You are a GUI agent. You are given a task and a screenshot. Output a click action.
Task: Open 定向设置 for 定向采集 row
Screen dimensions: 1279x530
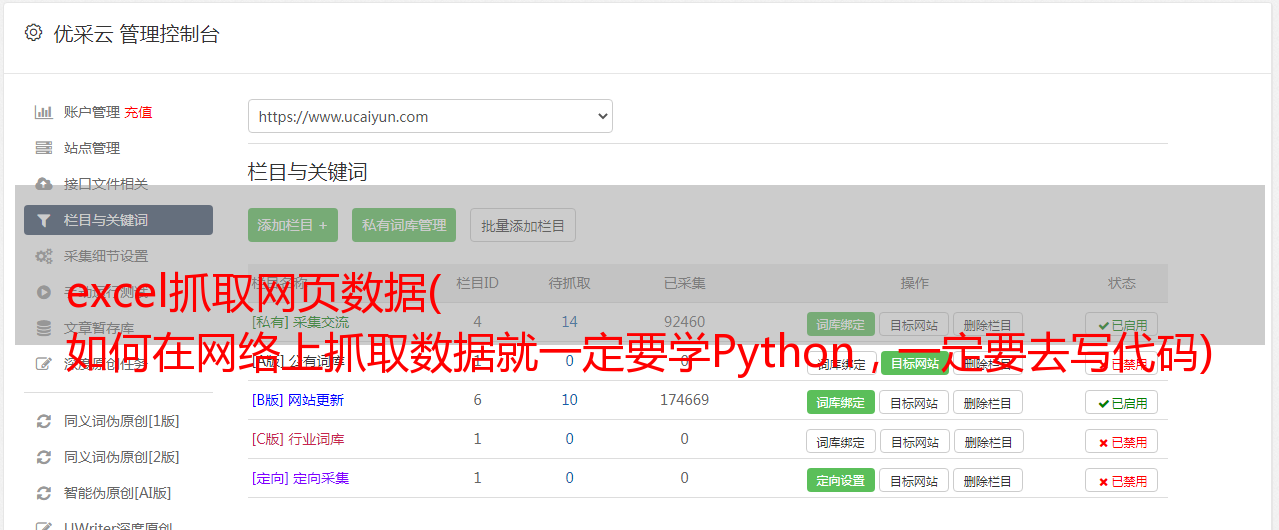tap(841, 481)
